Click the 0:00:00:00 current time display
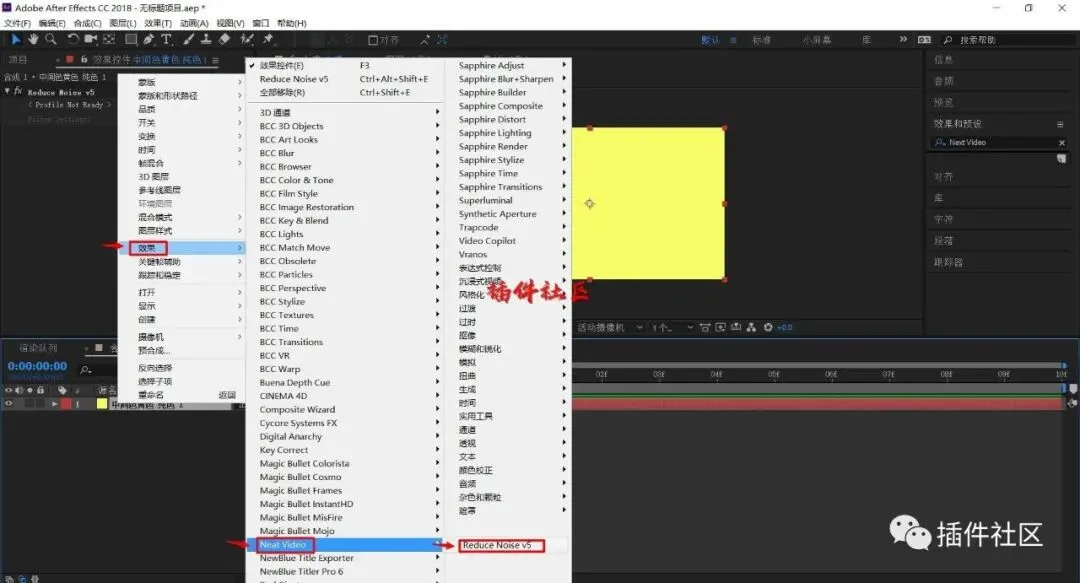 tap(37, 367)
